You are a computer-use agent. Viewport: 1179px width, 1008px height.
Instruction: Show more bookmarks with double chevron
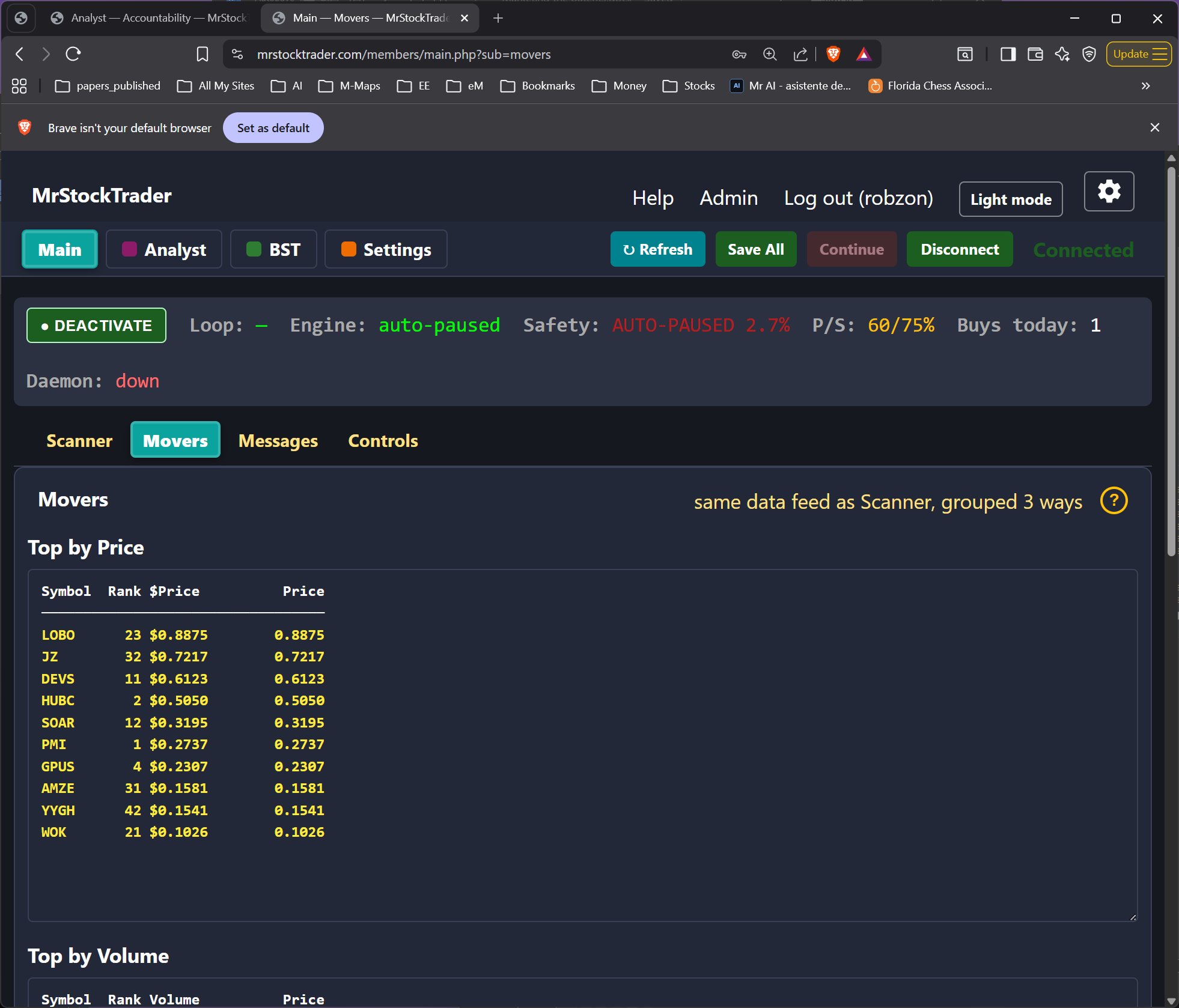pyautogui.click(x=1145, y=86)
